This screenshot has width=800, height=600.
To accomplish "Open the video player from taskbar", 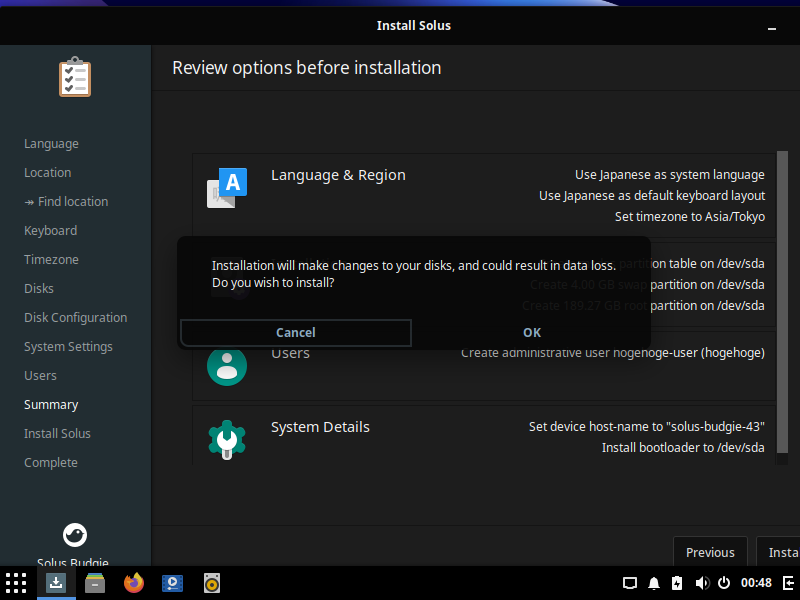I will pos(172,583).
